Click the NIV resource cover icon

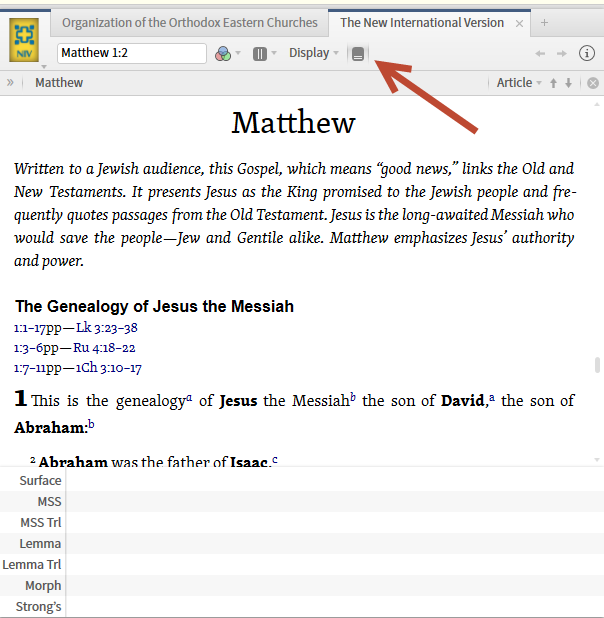pos(24,40)
